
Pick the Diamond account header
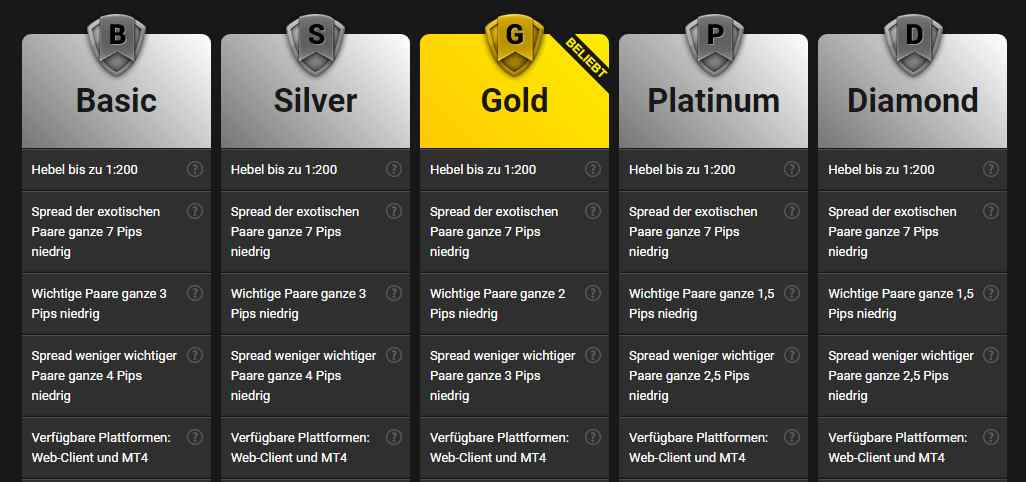pyautogui.click(x=913, y=91)
